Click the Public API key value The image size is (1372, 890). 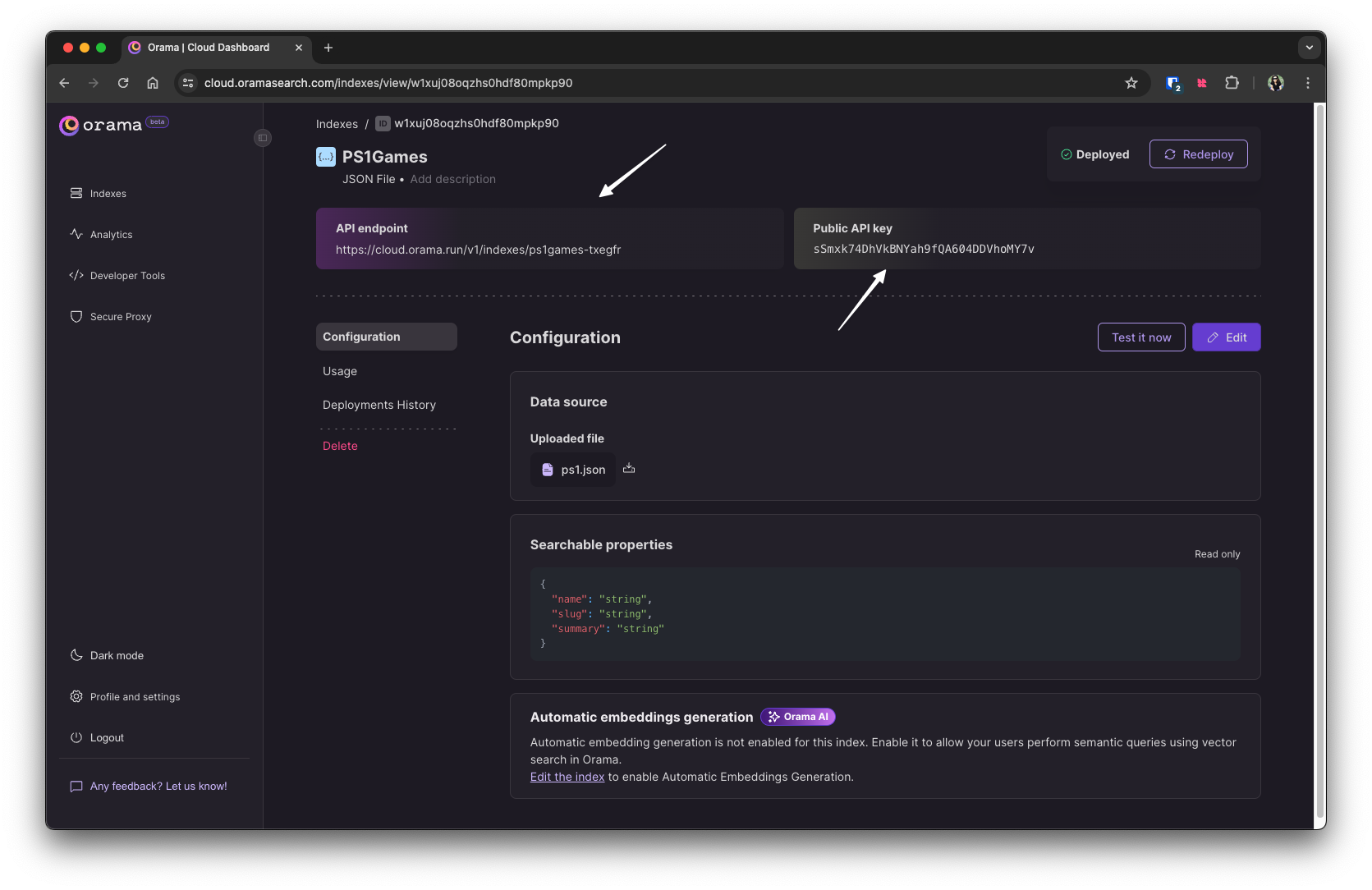pos(924,249)
